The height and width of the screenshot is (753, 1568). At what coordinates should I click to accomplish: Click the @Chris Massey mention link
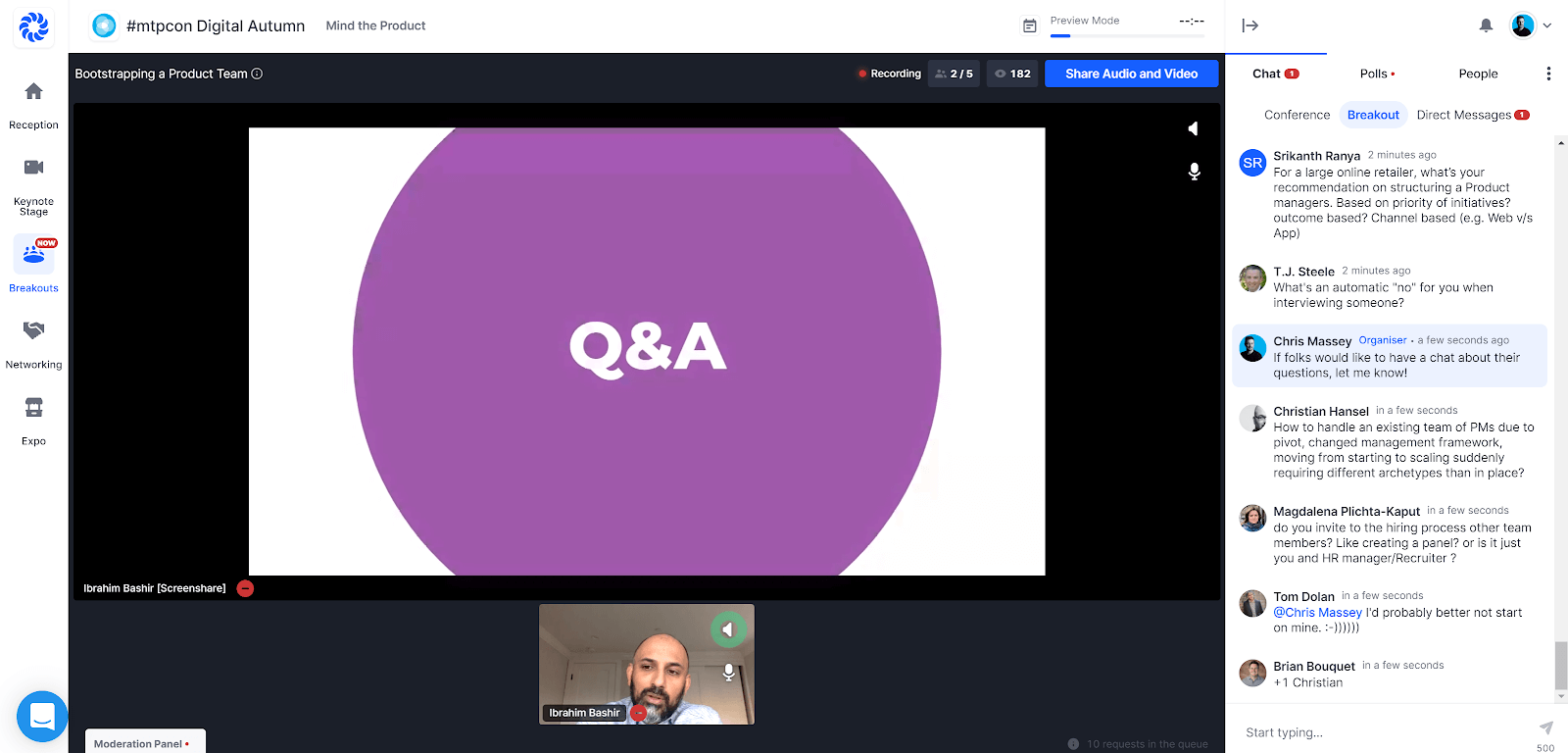[x=1317, y=613]
